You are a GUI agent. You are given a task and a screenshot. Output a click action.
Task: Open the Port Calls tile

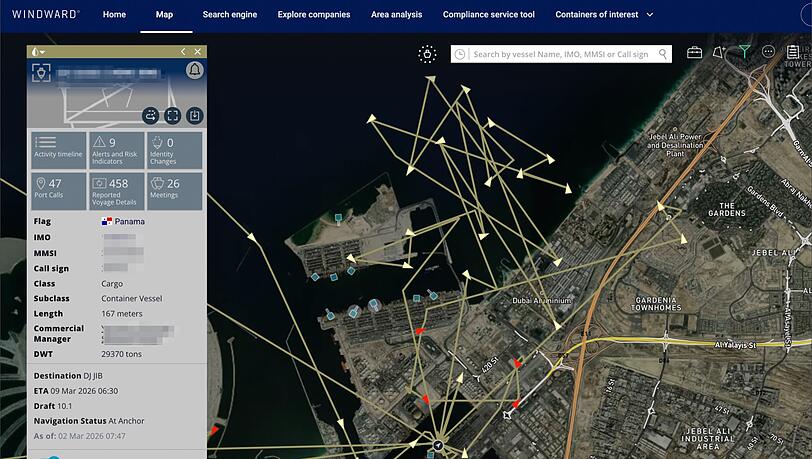click(59, 191)
